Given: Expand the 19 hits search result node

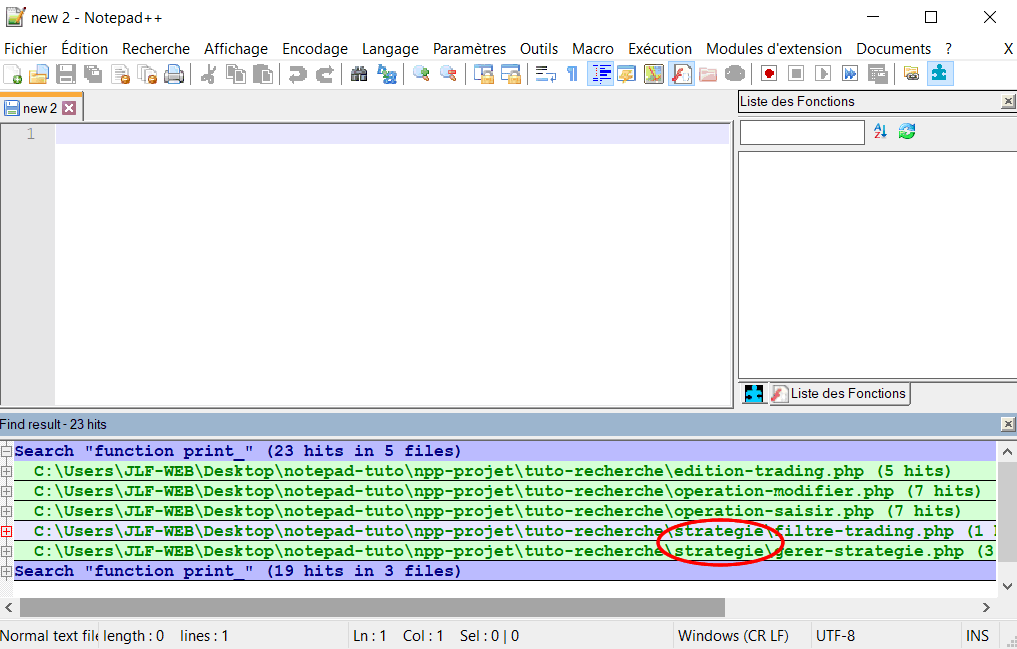Looking at the screenshot, I should tap(6, 572).
